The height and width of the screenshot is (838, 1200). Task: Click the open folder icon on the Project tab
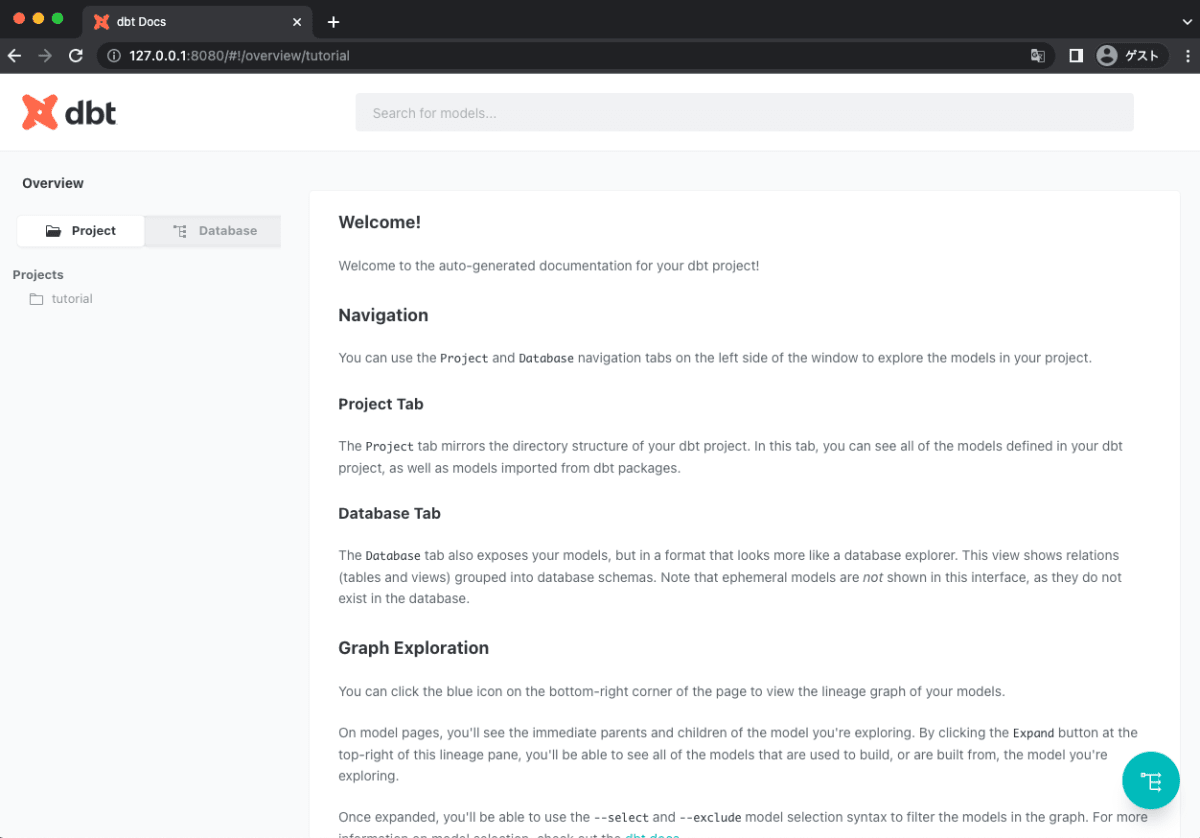point(53,231)
